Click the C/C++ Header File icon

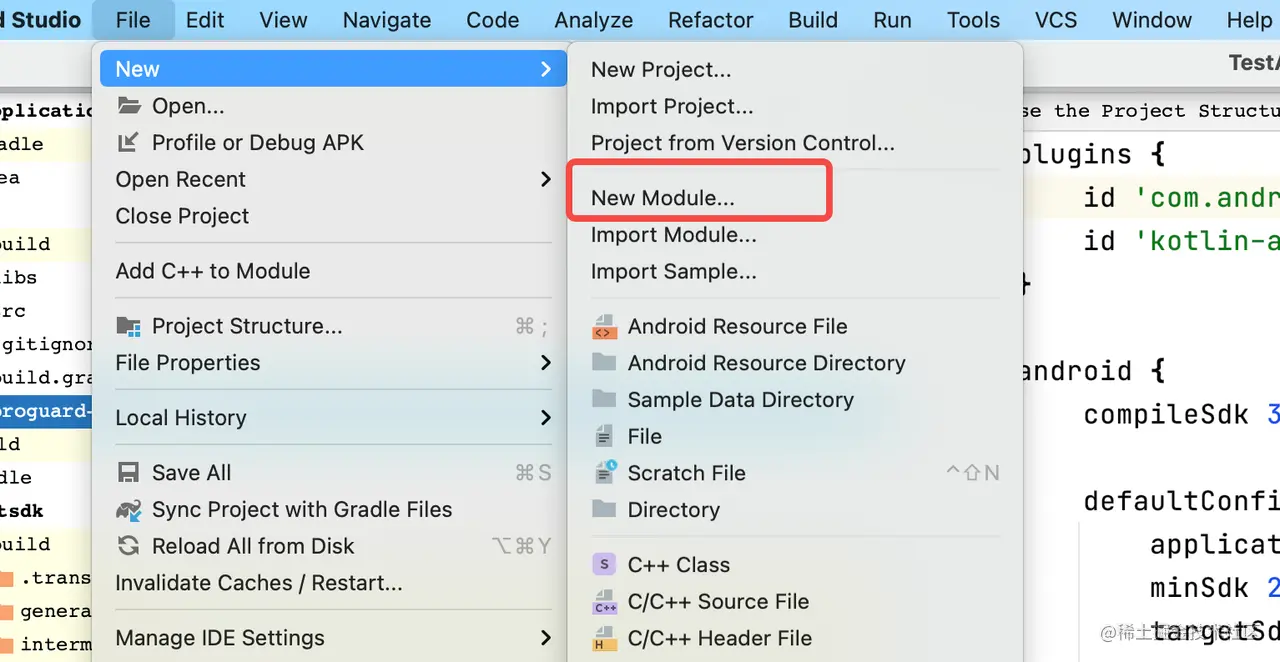tap(604, 638)
